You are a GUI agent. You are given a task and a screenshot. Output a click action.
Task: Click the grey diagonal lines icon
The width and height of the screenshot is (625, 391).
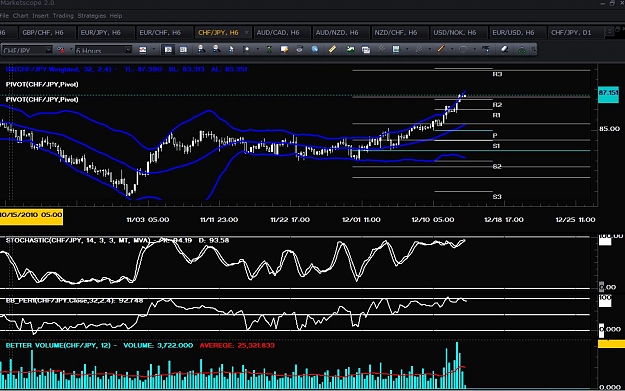point(381,49)
